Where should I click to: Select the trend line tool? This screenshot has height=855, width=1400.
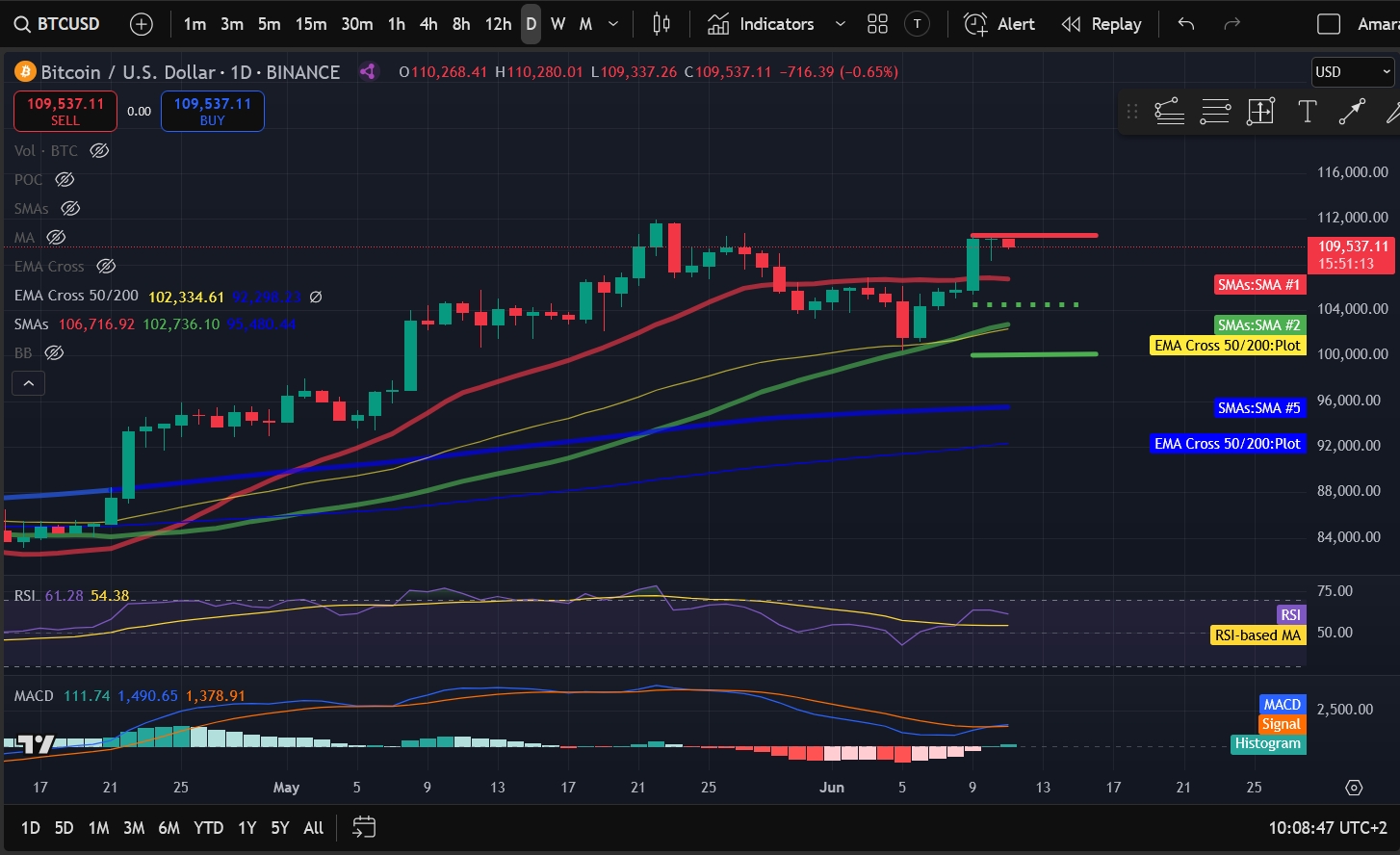click(x=1352, y=112)
